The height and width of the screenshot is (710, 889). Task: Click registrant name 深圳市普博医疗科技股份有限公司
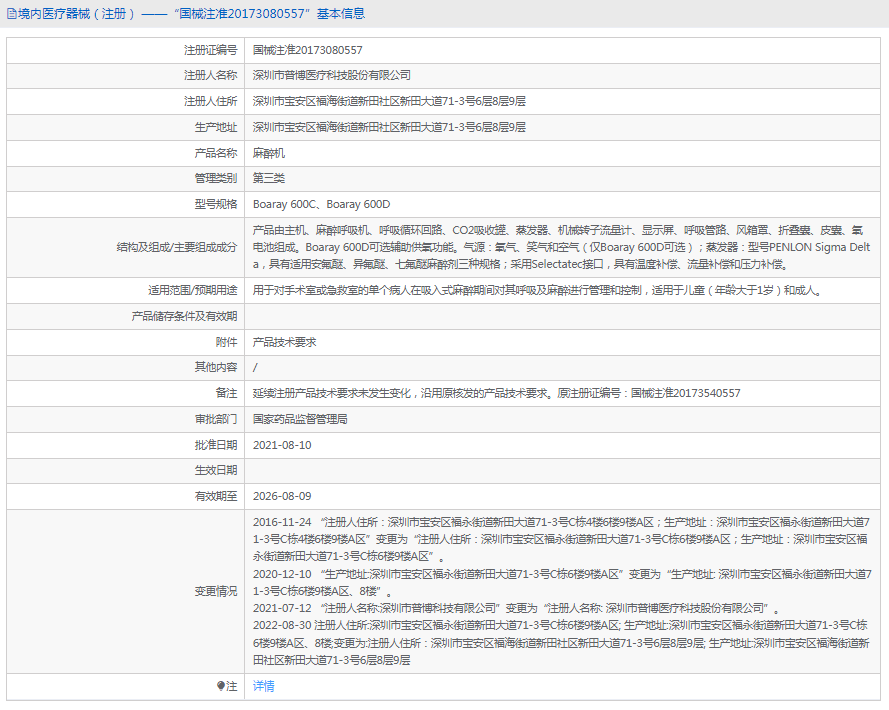coord(332,75)
